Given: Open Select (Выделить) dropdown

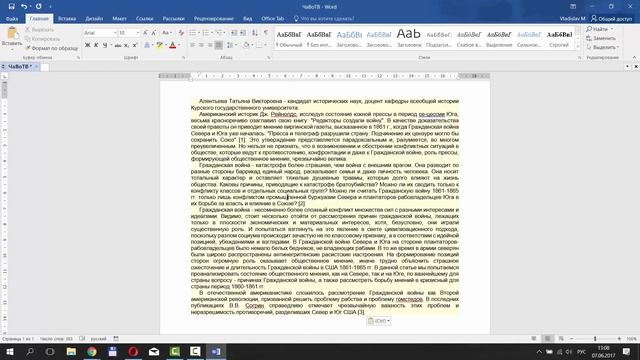Looking at the screenshot, I should point(602,47).
